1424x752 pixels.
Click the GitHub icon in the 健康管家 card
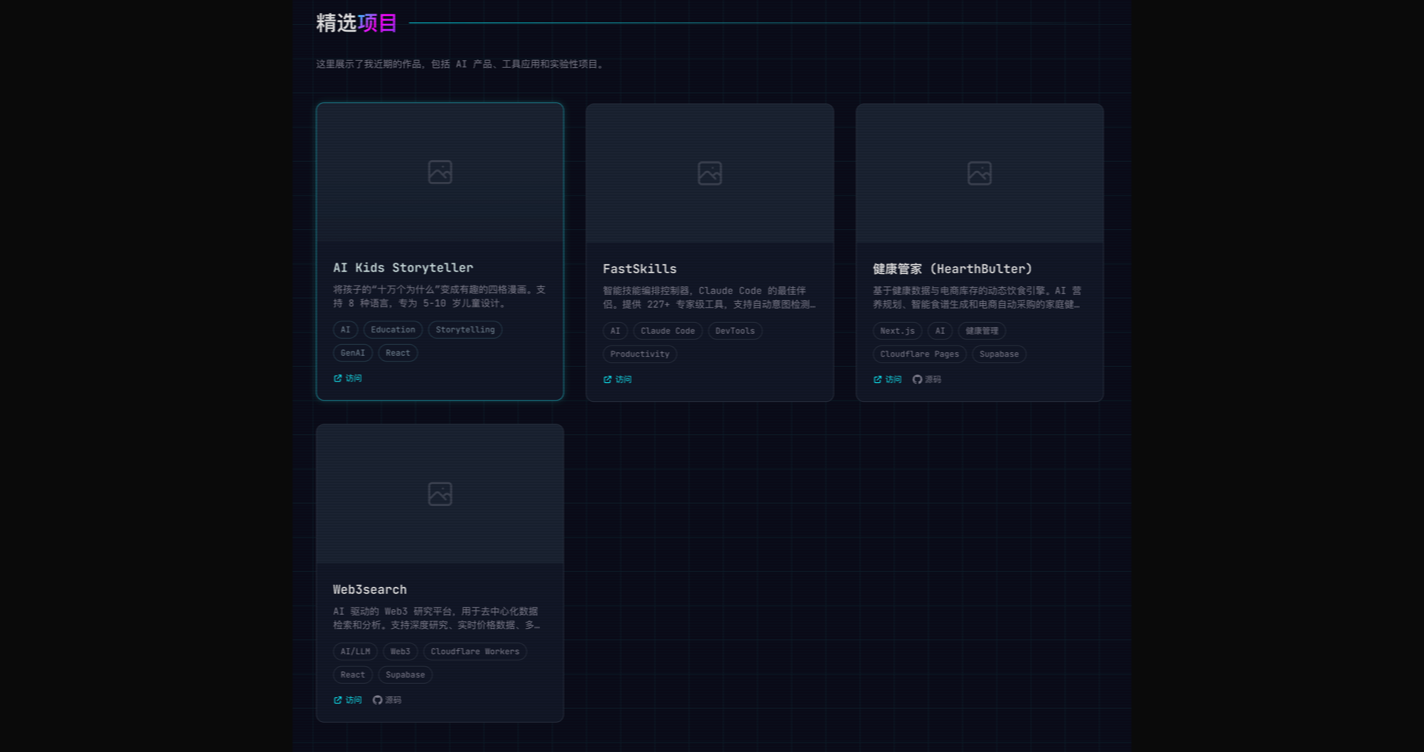917,380
